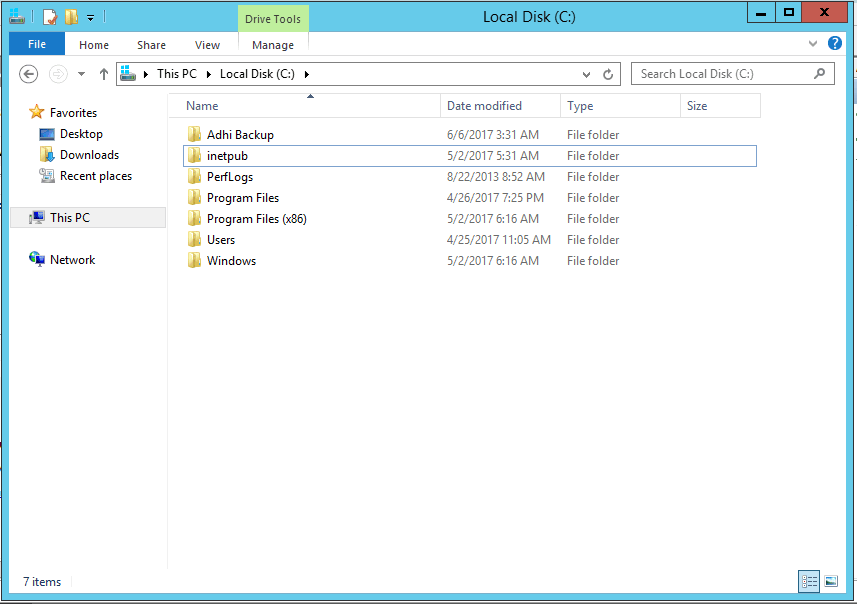Open the address bar previous locations dropdown
857x604 pixels.
click(x=586, y=74)
